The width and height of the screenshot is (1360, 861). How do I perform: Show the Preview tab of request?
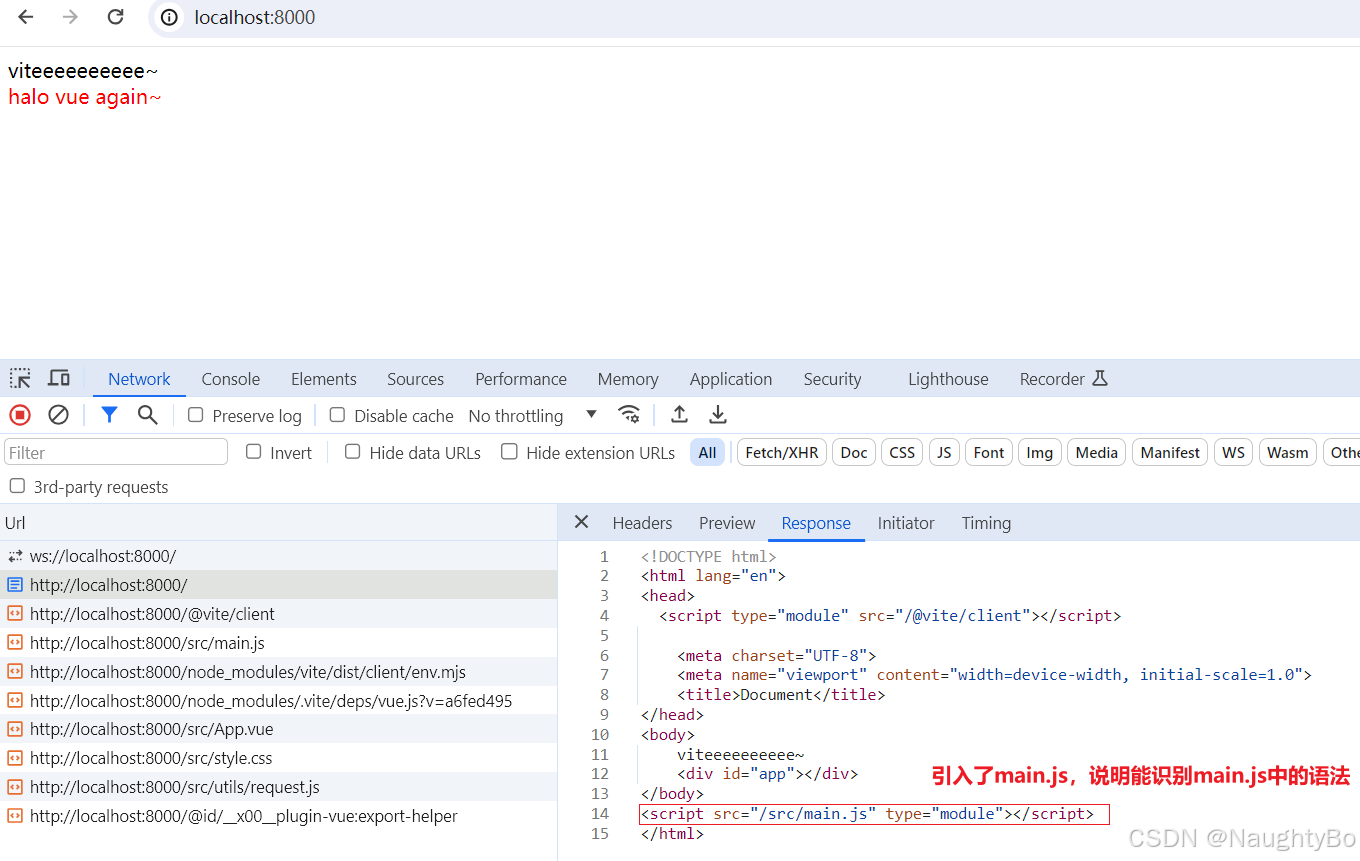[x=727, y=523]
